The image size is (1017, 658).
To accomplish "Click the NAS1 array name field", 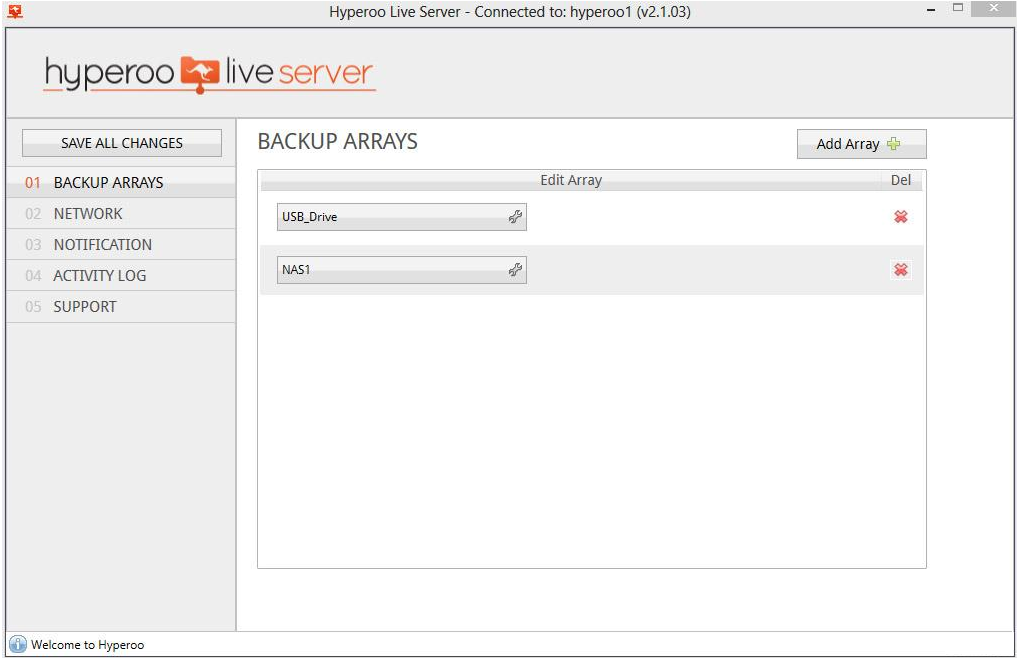I will [390, 270].
